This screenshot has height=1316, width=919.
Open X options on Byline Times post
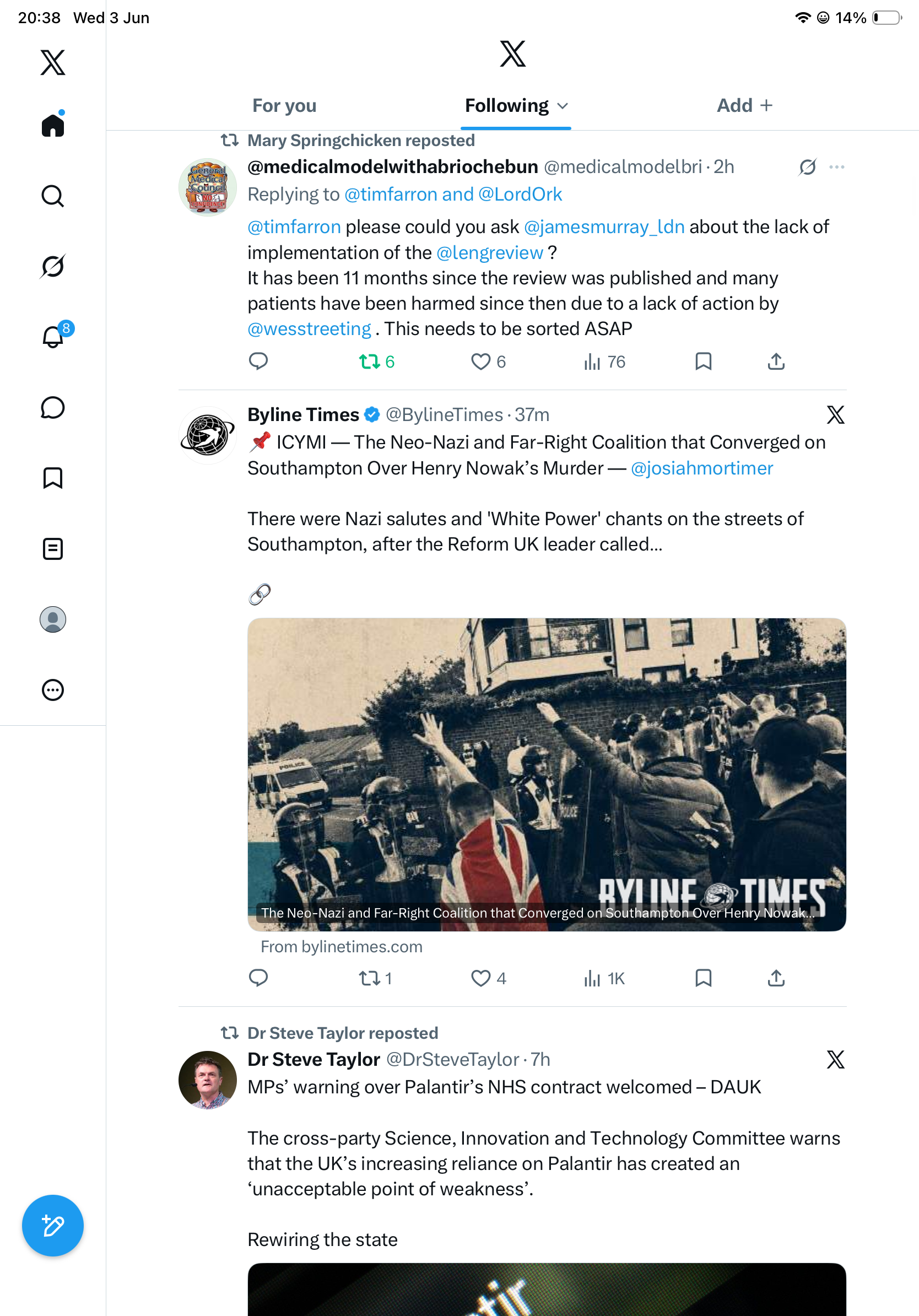coord(835,414)
